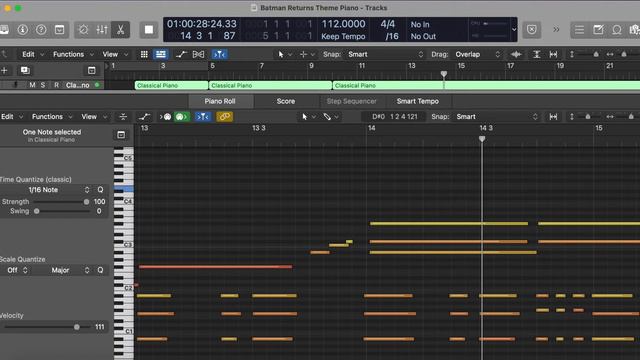Open Drag Overlap dropdown
This screenshot has width=640, height=360.
[x=478, y=54]
